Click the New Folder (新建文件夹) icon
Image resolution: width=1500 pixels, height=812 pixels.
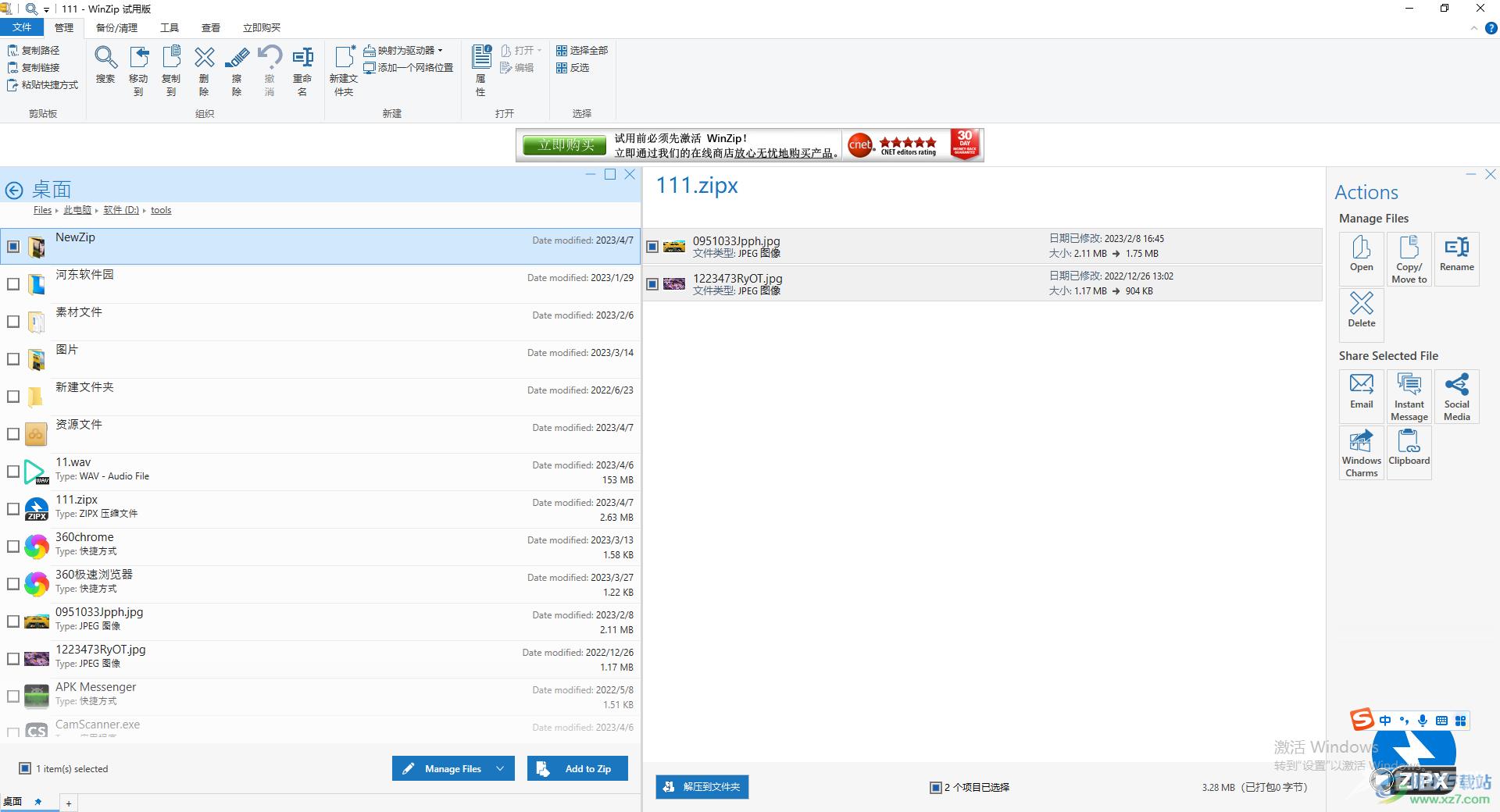coord(344,70)
